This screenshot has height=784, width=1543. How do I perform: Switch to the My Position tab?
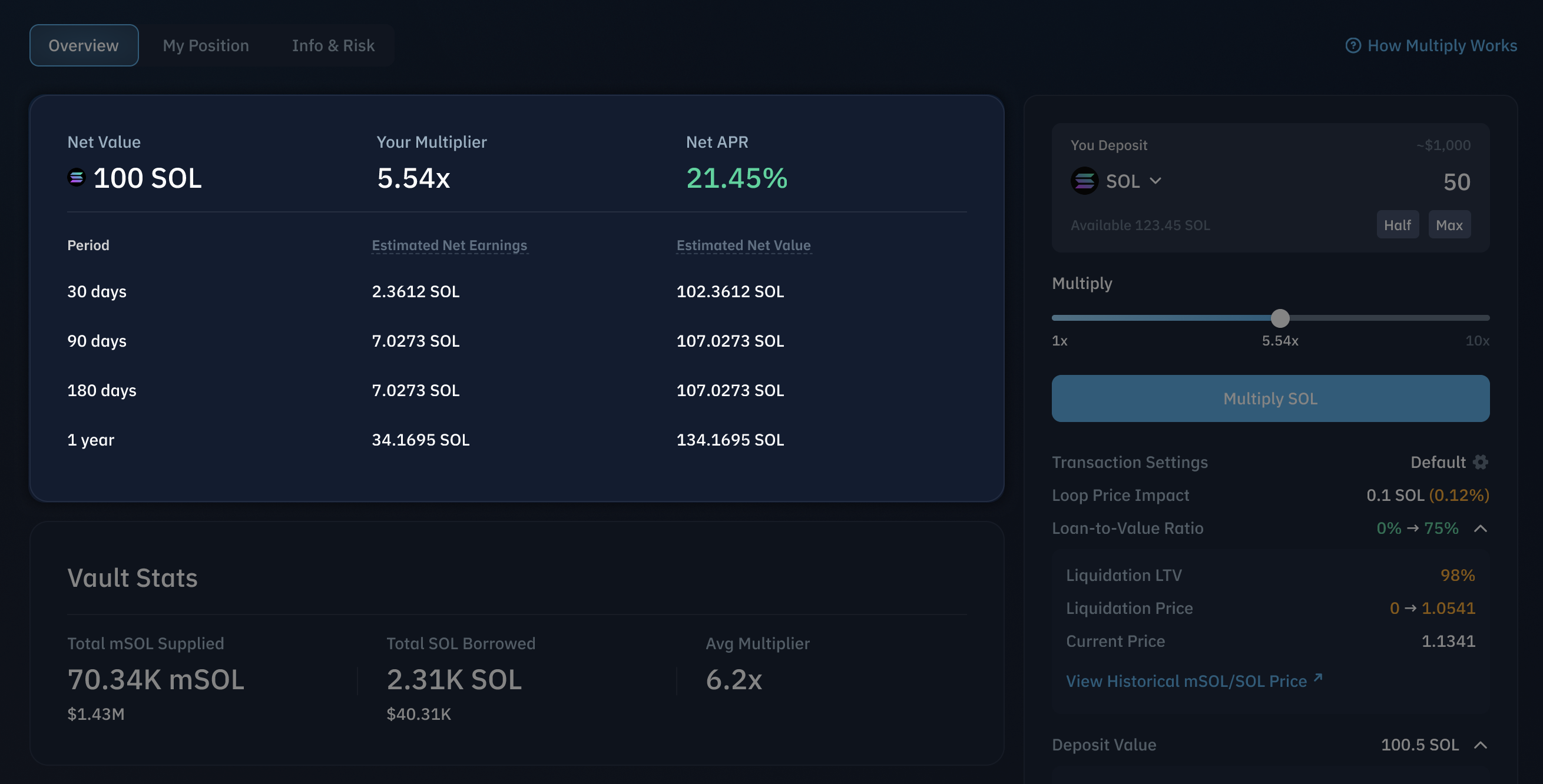pyautogui.click(x=206, y=45)
